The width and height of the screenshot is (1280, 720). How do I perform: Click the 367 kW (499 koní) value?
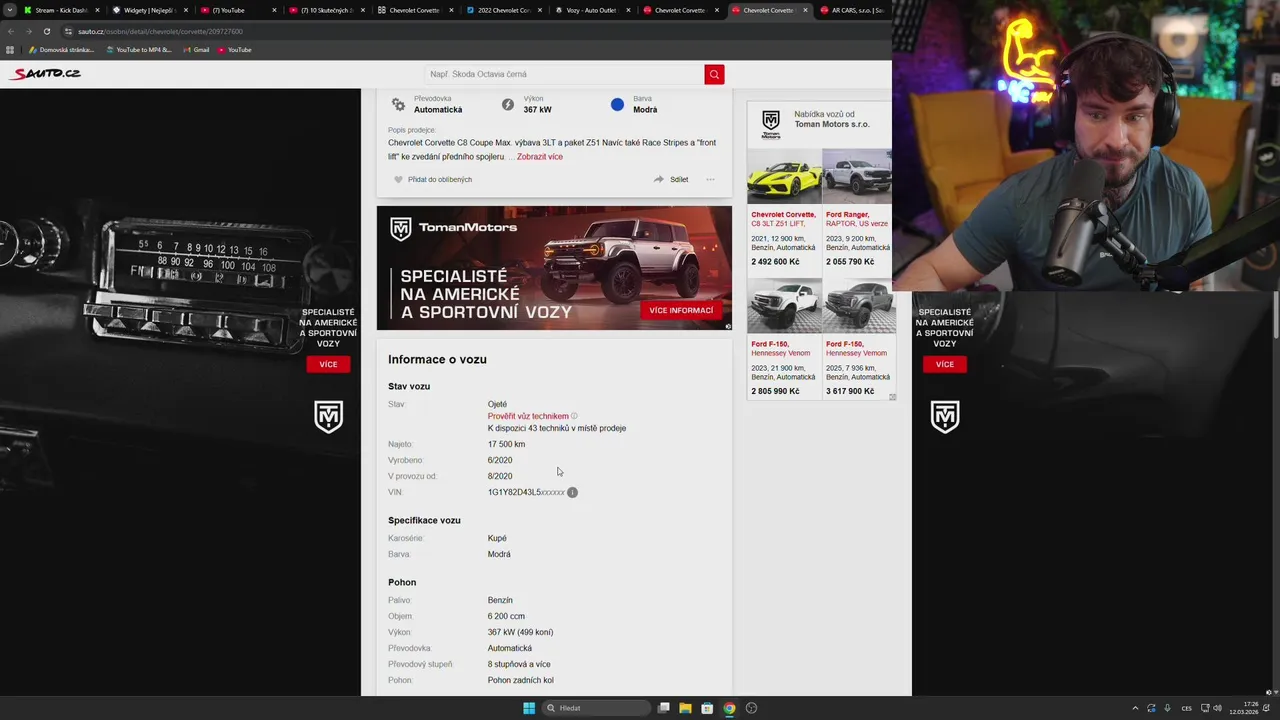point(520,632)
